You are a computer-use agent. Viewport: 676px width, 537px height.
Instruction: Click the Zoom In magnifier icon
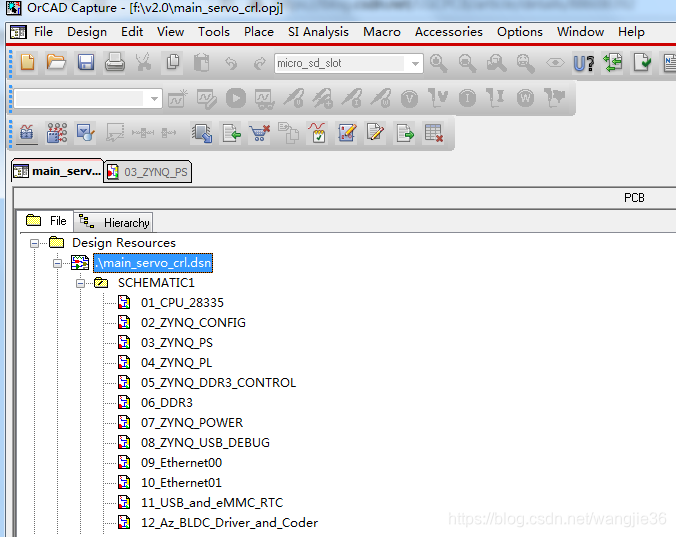point(438,63)
